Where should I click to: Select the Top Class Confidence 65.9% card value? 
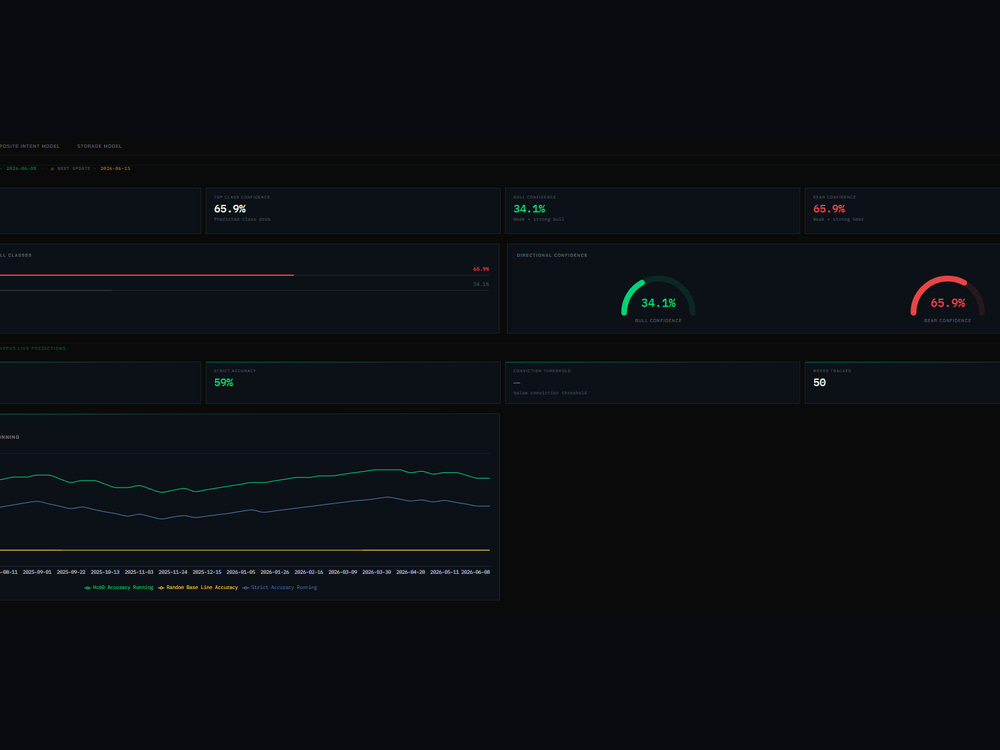point(230,209)
